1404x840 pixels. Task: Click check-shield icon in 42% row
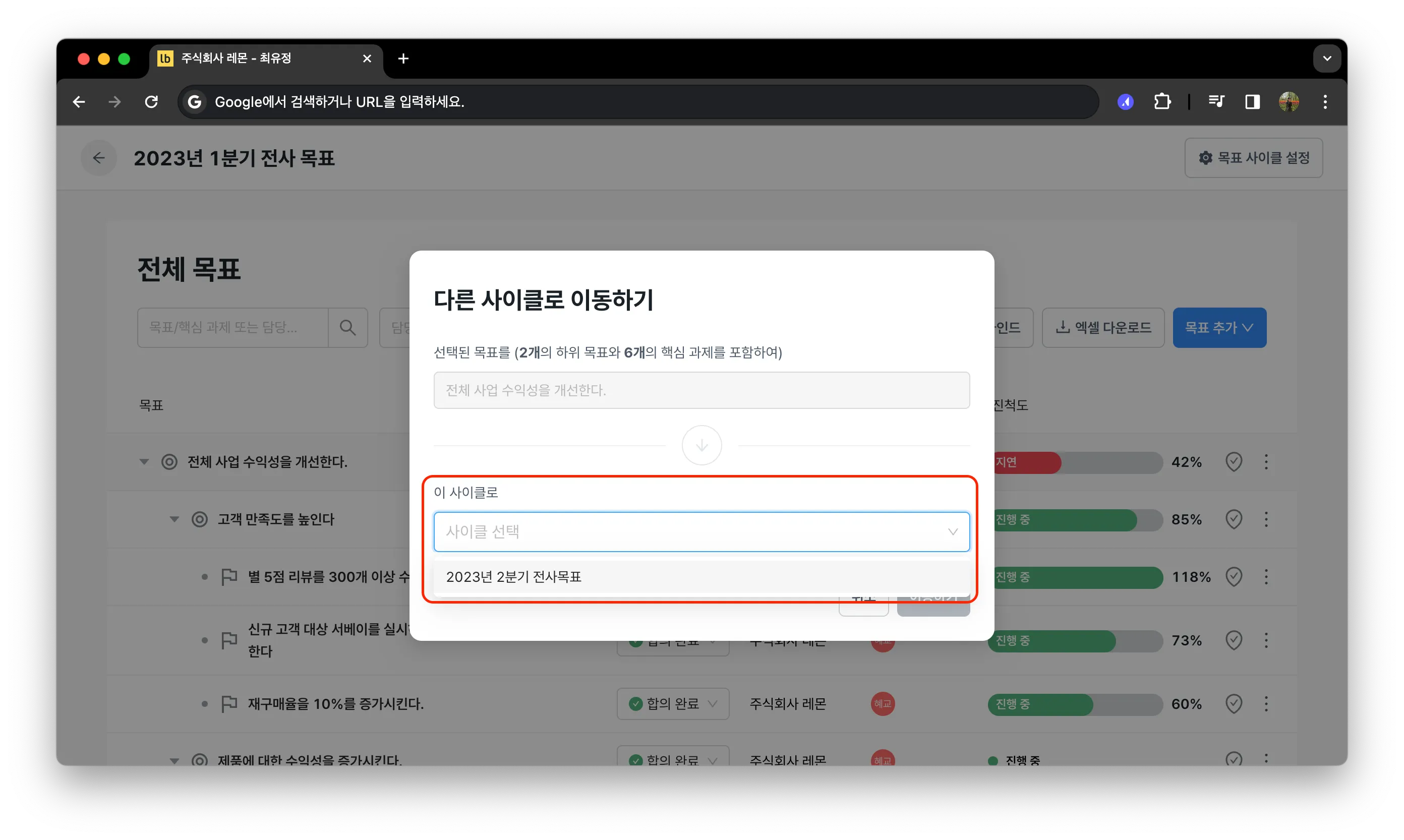pos(1234,462)
